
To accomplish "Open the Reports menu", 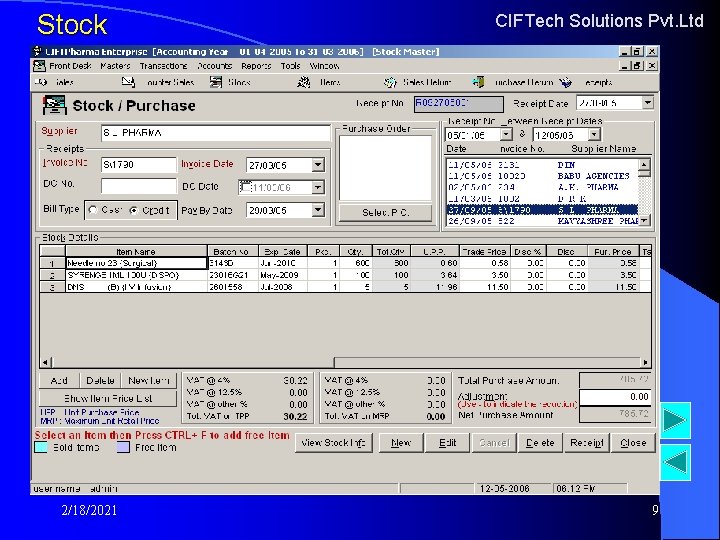I will tap(256, 66).
